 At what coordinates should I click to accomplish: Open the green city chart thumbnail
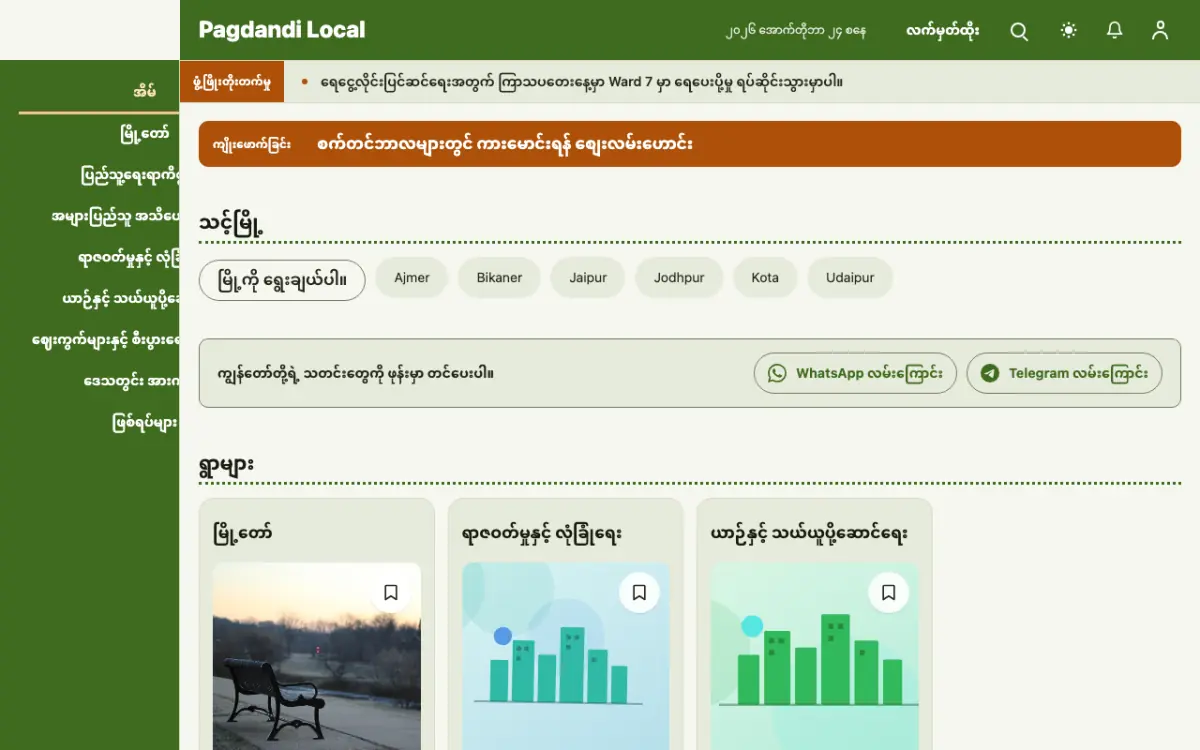click(814, 656)
